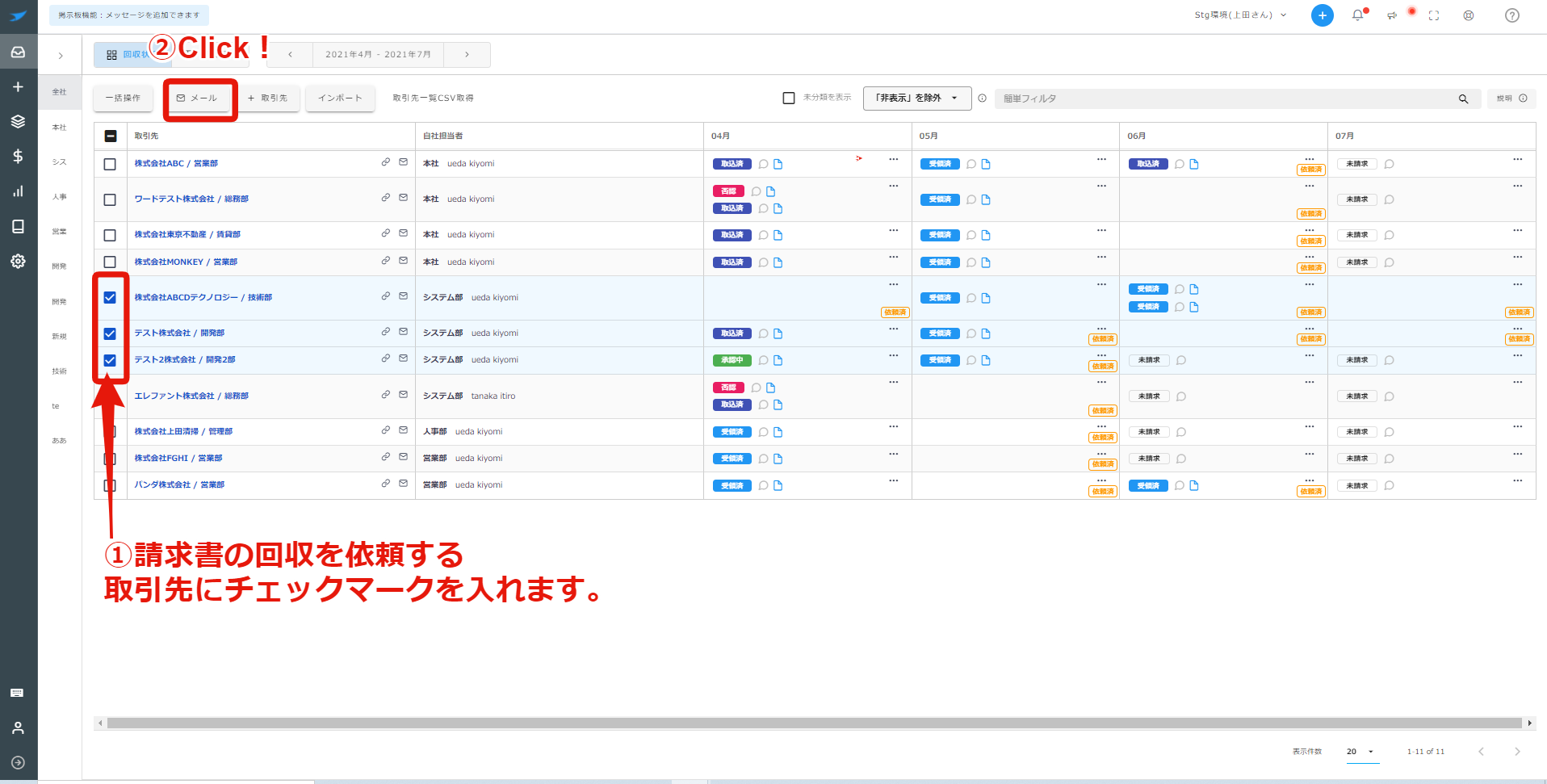Select the 営業 sidebar tab
The image size is (1547, 784).
[60, 232]
